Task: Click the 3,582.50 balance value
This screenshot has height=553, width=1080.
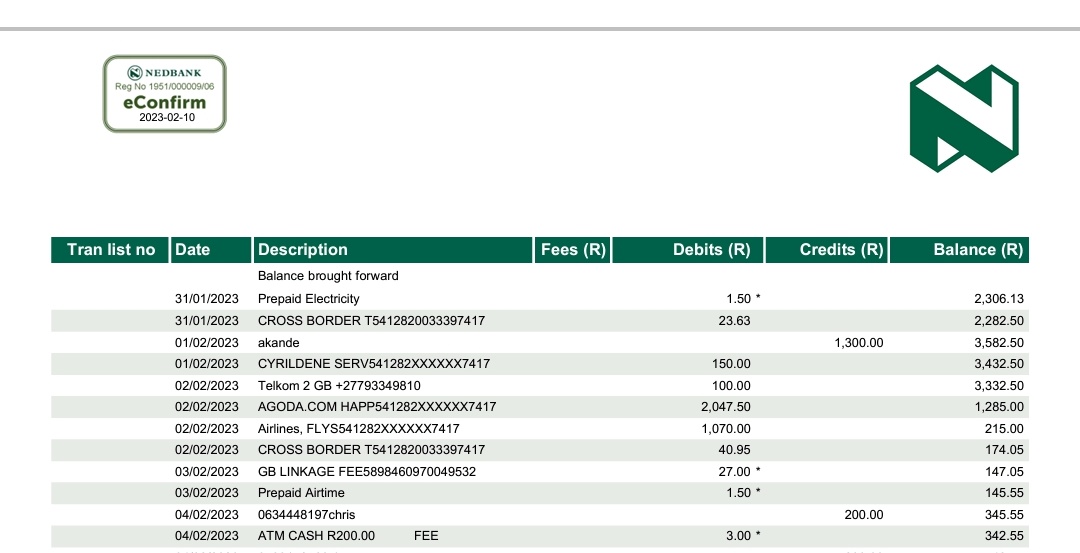Action: click(x=999, y=343)
